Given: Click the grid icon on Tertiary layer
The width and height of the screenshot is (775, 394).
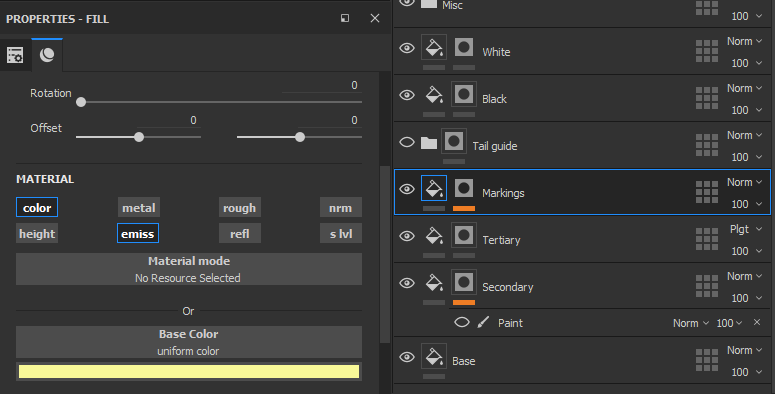Looking at the screenshot, I should [x=707, y=239].
